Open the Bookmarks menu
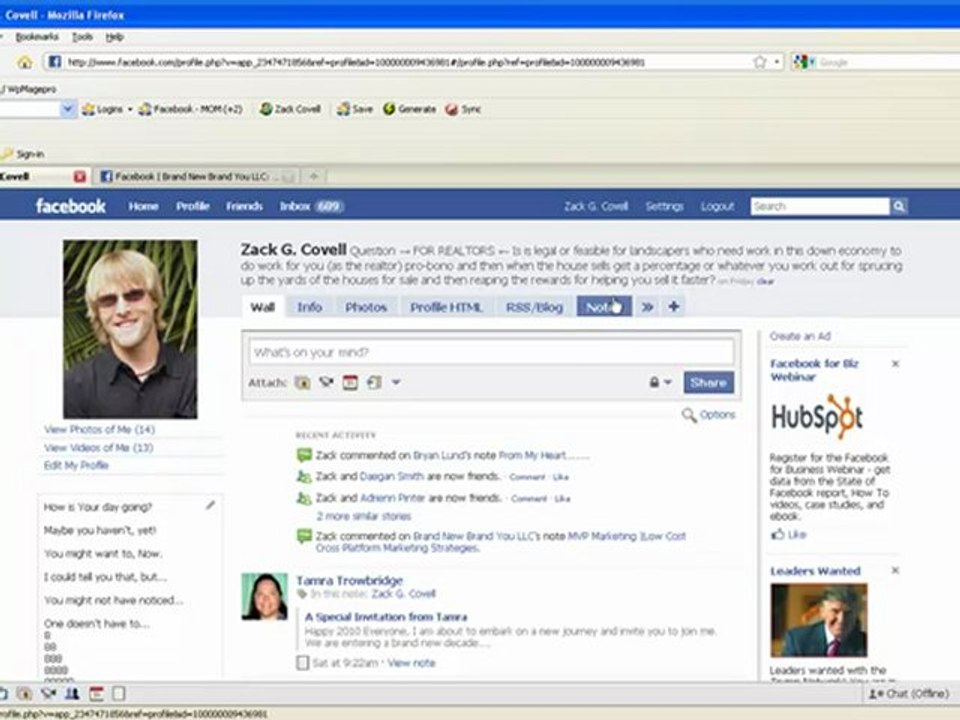 (37, 37)
